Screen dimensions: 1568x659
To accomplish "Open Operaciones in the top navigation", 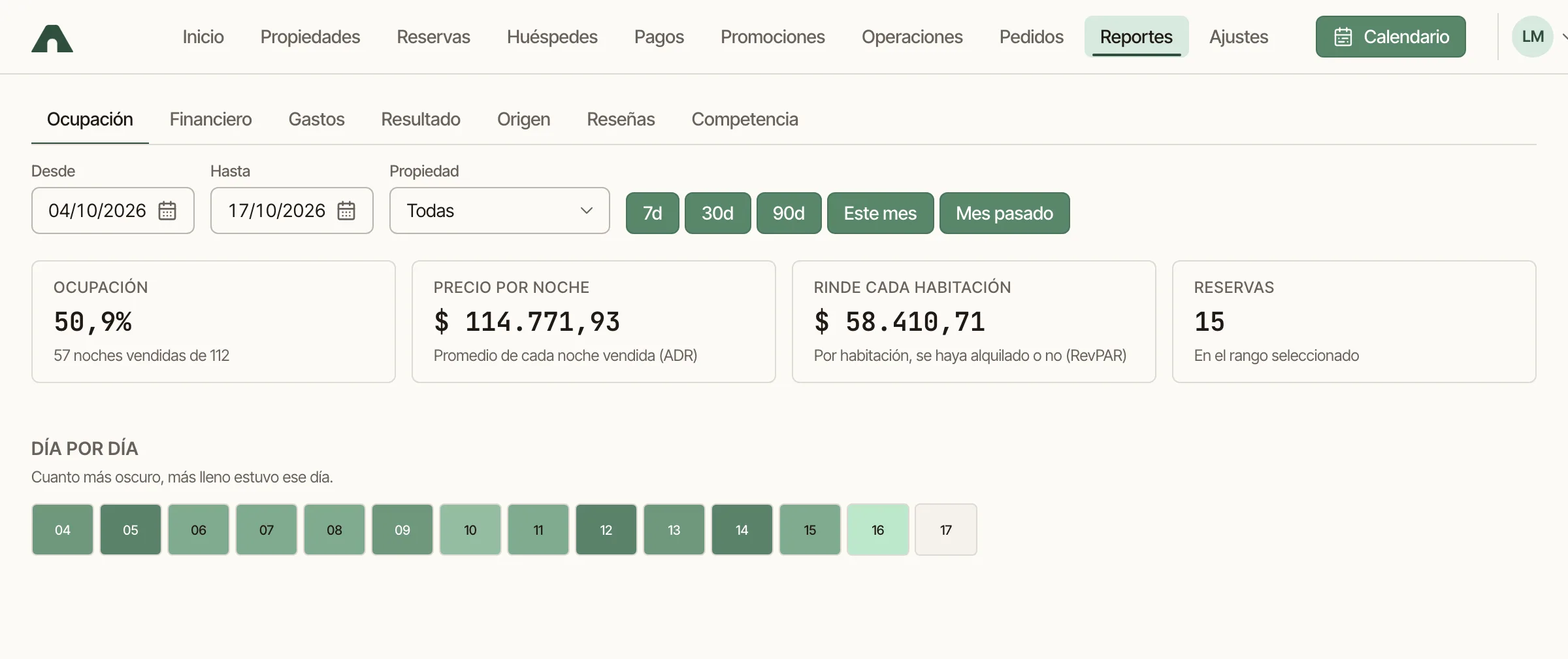I will (x=912, y=37).
